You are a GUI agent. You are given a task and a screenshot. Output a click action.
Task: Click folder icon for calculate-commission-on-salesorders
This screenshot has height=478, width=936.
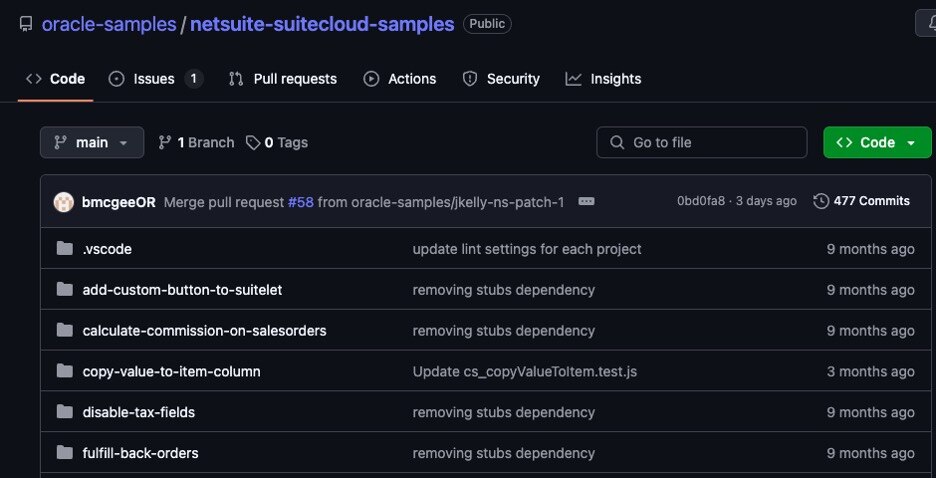point(64,330)
